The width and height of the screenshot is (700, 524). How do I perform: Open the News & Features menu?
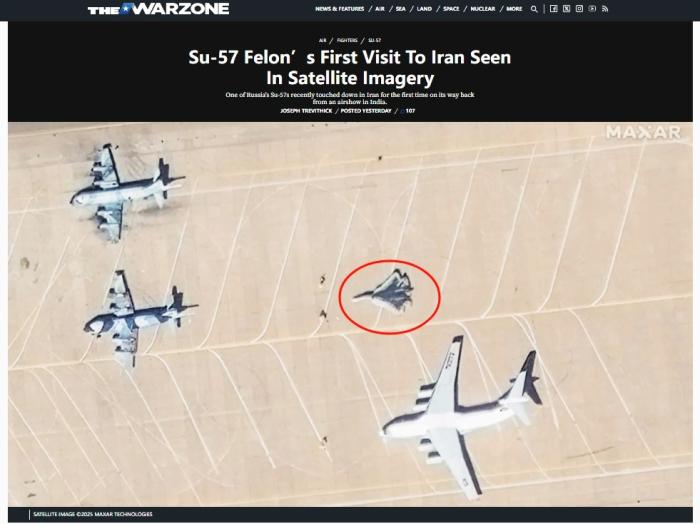click(340, 9)
